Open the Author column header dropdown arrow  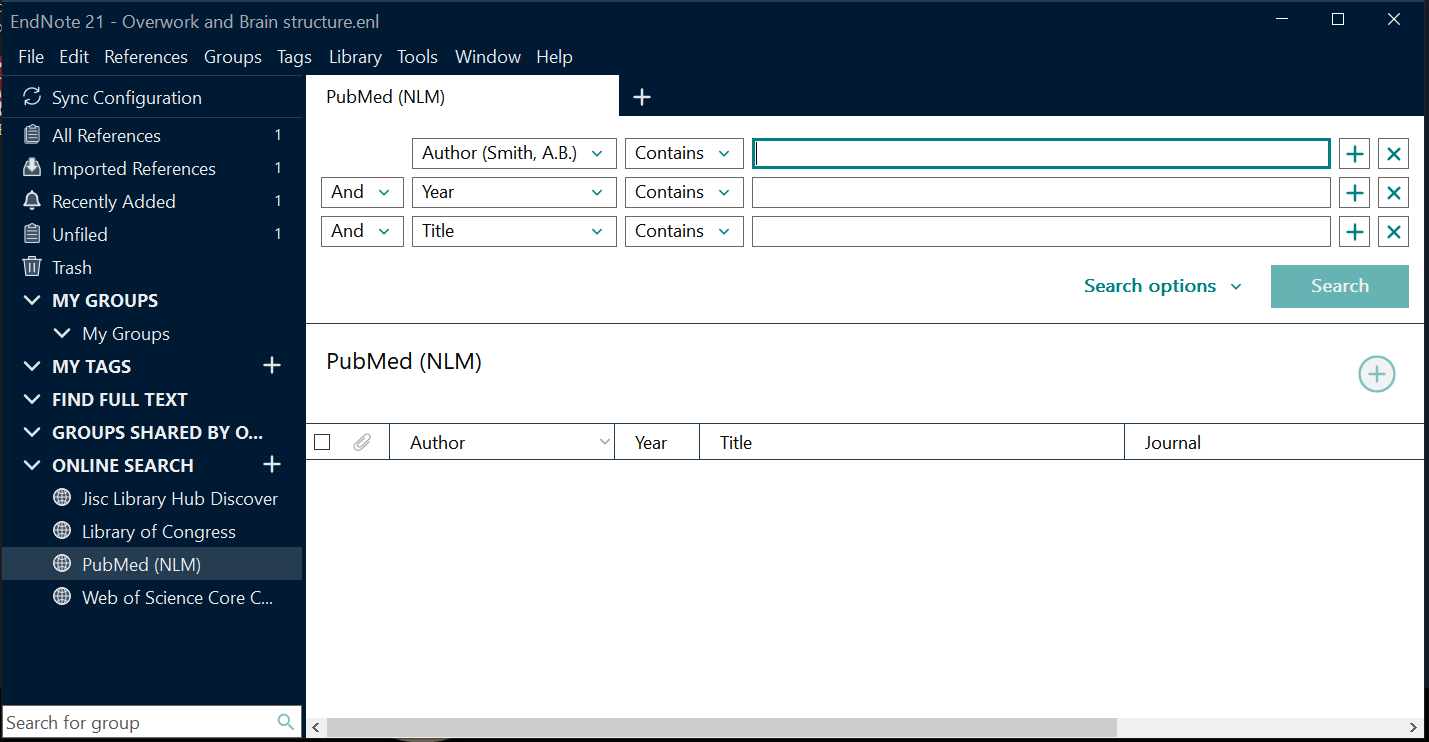point(604,442)
